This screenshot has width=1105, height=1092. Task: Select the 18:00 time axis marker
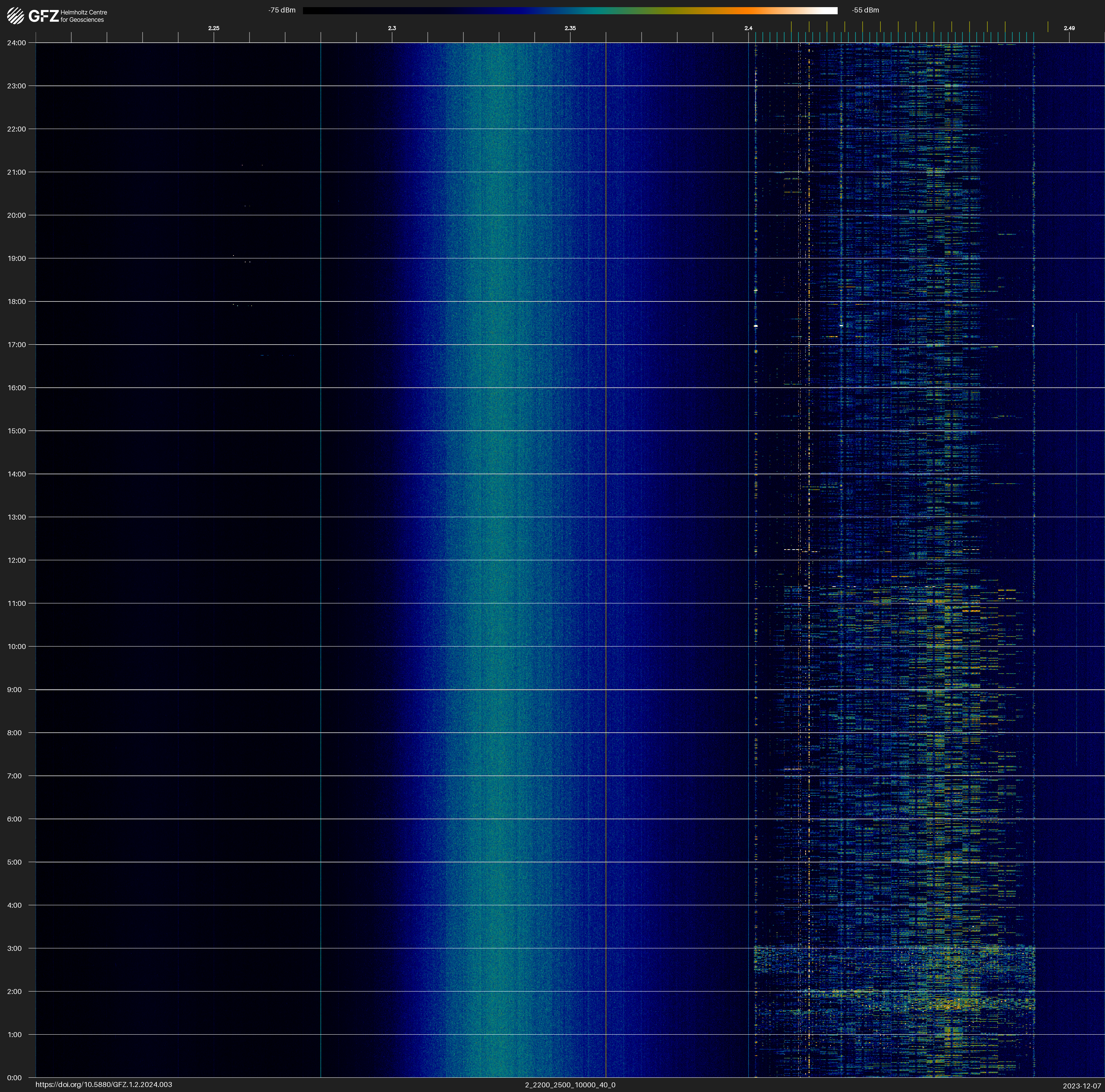[x=17, y=301]
